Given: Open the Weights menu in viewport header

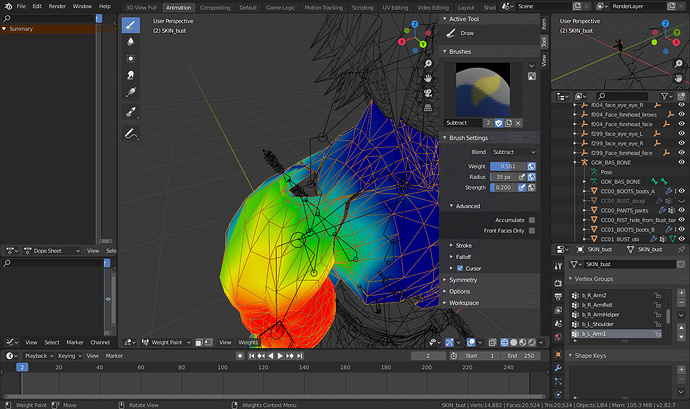Looking at the screenshot, I should (x=248, y=342).
